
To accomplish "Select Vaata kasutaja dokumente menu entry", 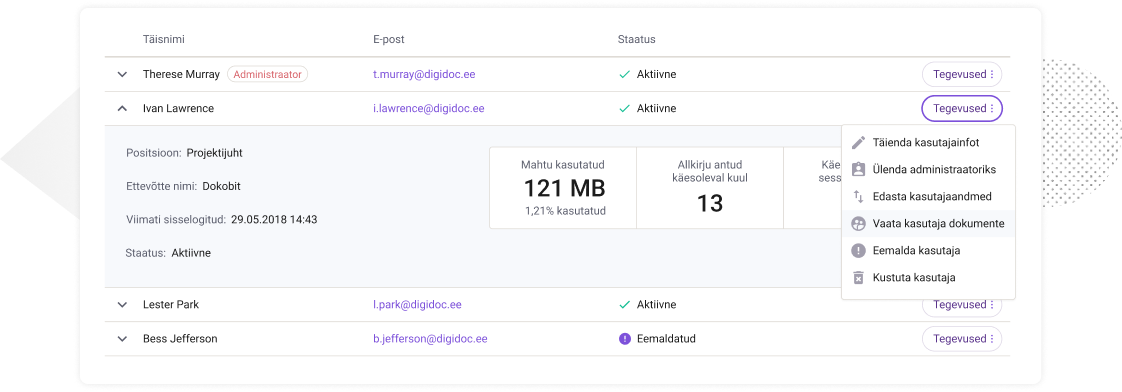I will point(928,223).
